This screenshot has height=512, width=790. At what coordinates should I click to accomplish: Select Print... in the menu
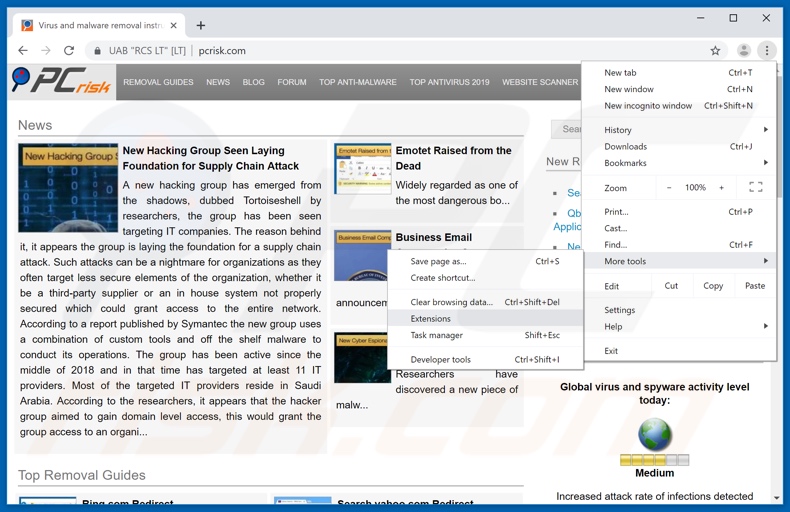(x=678, y=212)
